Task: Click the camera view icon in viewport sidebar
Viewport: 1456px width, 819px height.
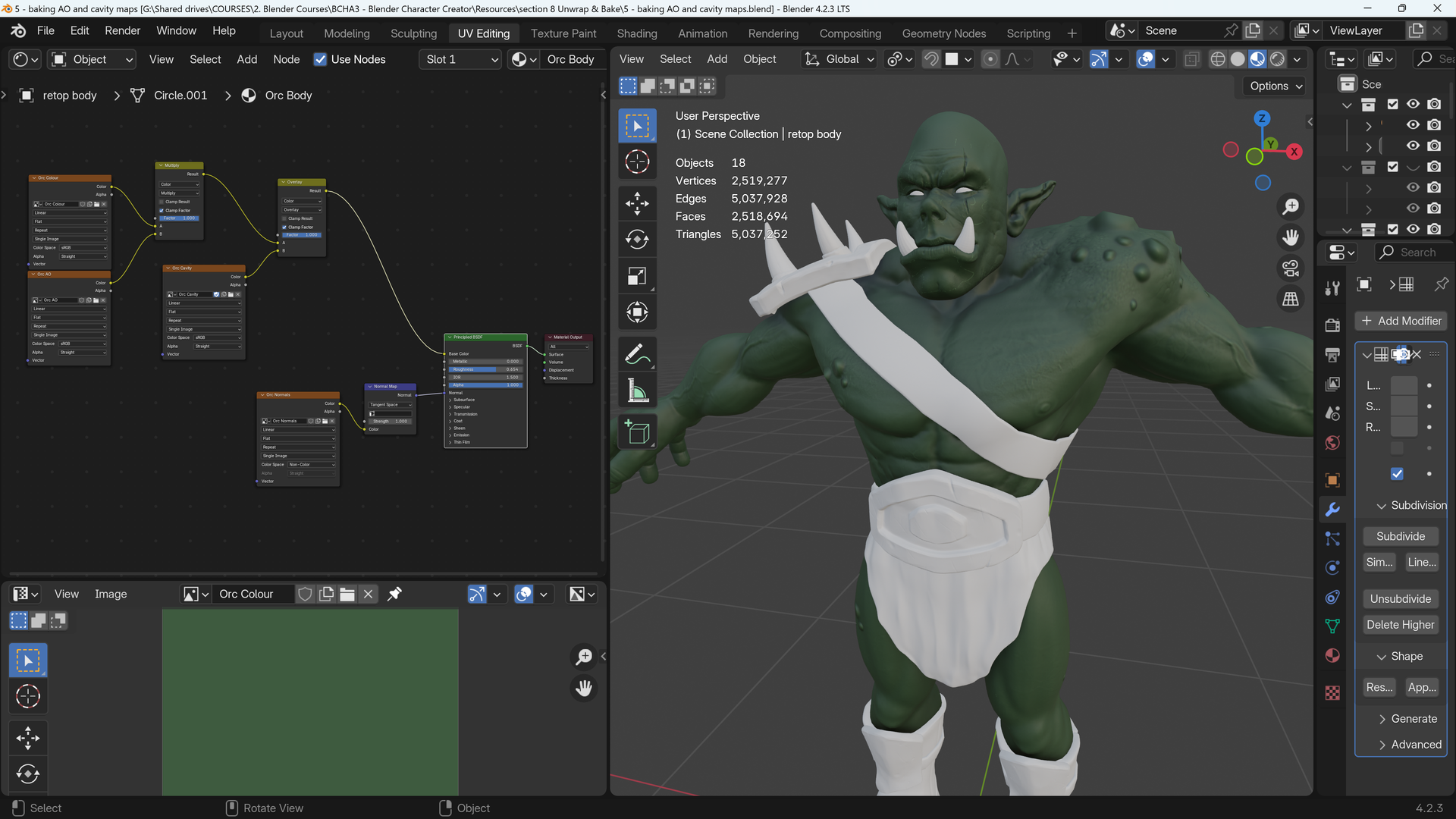Action: click(x=1291, y=268)
